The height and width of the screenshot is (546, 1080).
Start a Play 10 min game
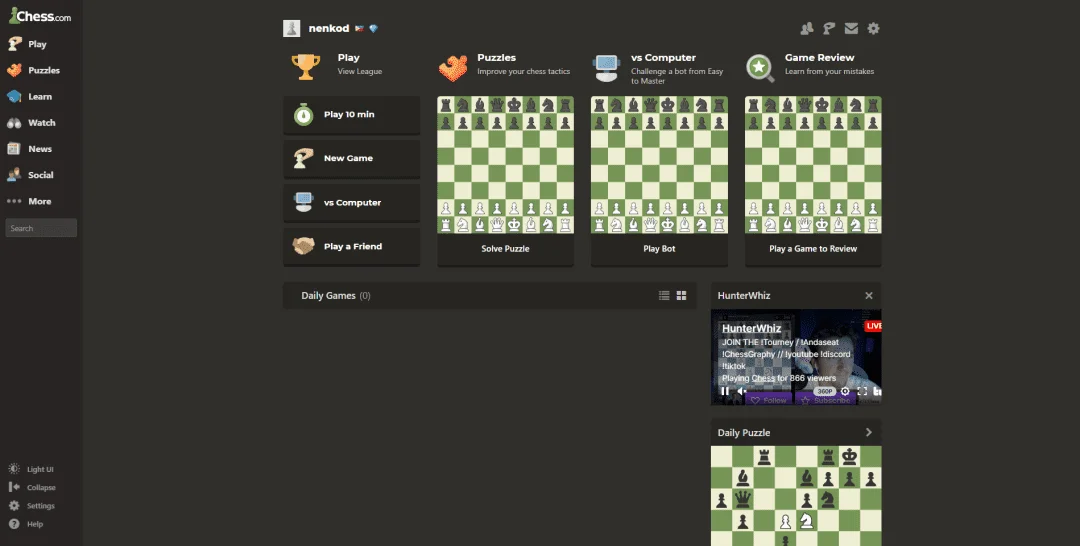[x=351, y=114]
